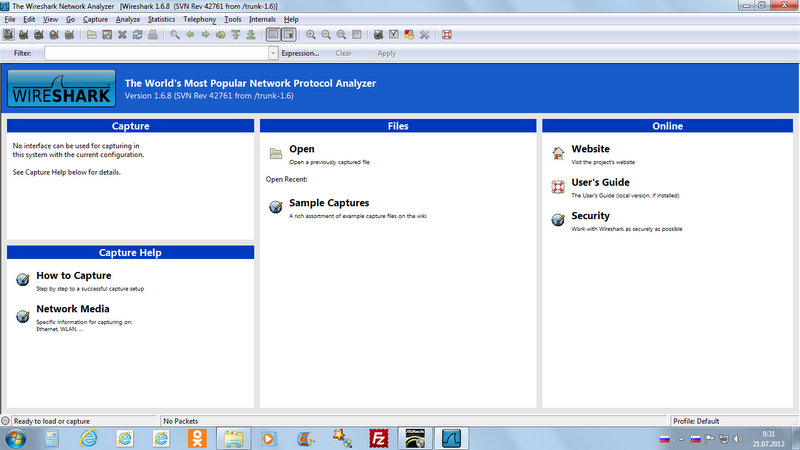Open help via lifebuoy toolbar icon
This screenshot has height=450, width=800.
tap(447, 35)
